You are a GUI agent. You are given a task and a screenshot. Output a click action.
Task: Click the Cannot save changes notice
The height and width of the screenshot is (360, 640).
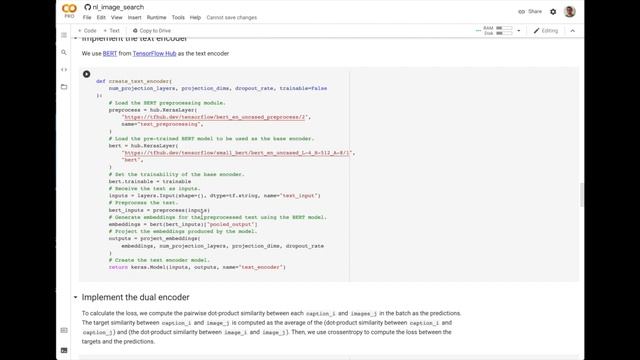(x=231, y=18)
